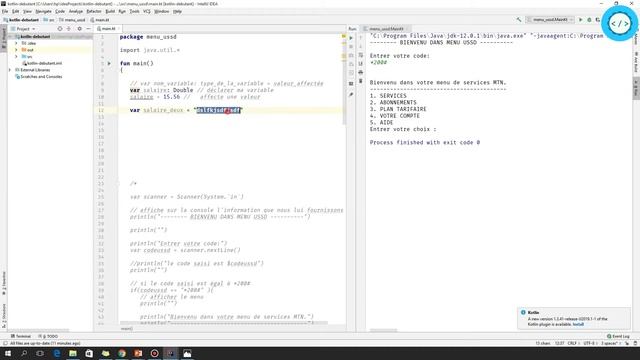The image size is (640, 360).
Task: Expand the src folder in project tree
Action: 16,56
